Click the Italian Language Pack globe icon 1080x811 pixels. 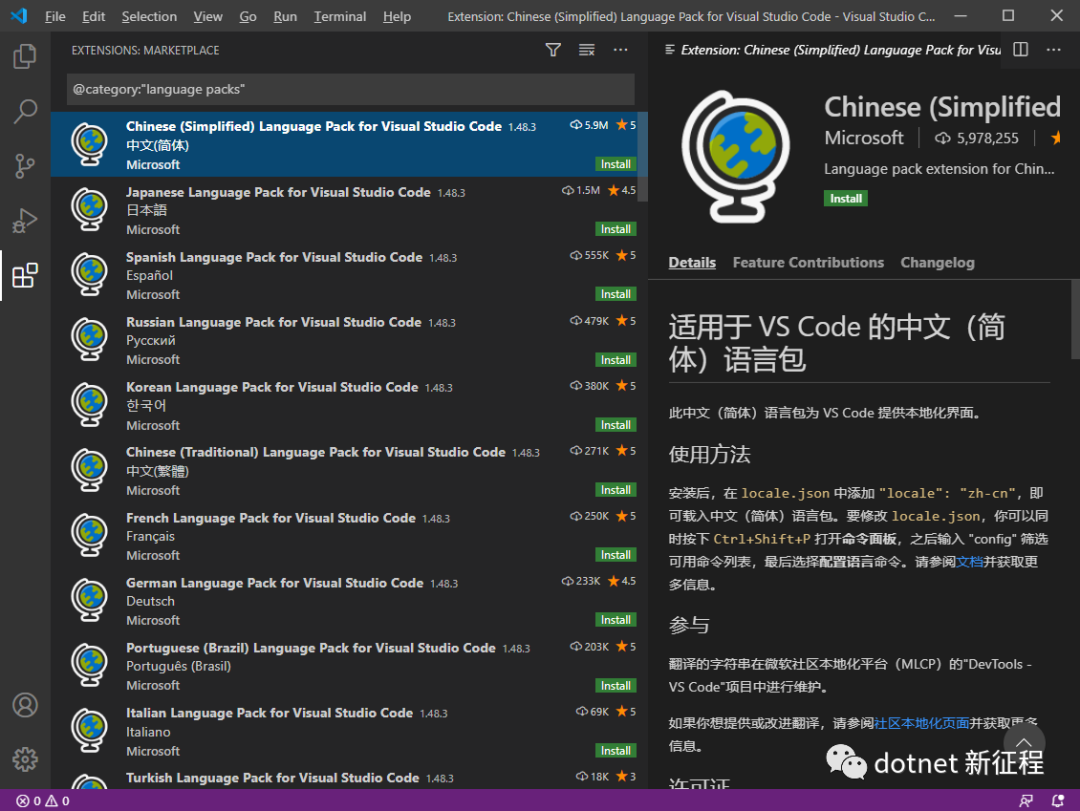pos(90,730)
